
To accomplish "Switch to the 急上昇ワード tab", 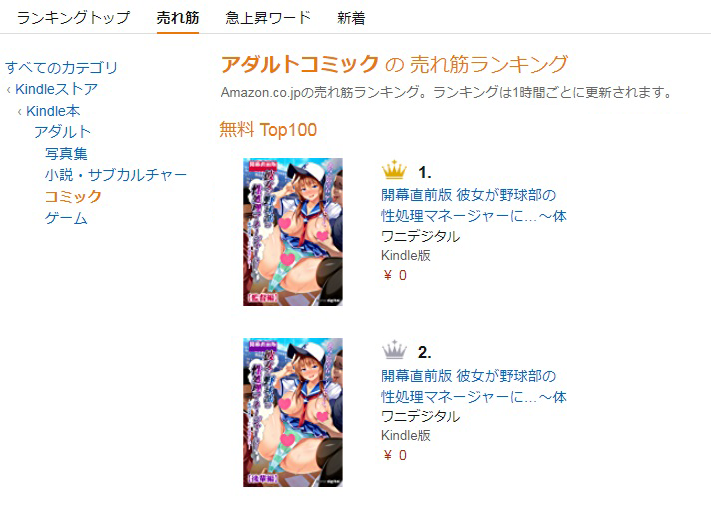I will [268, 18].
